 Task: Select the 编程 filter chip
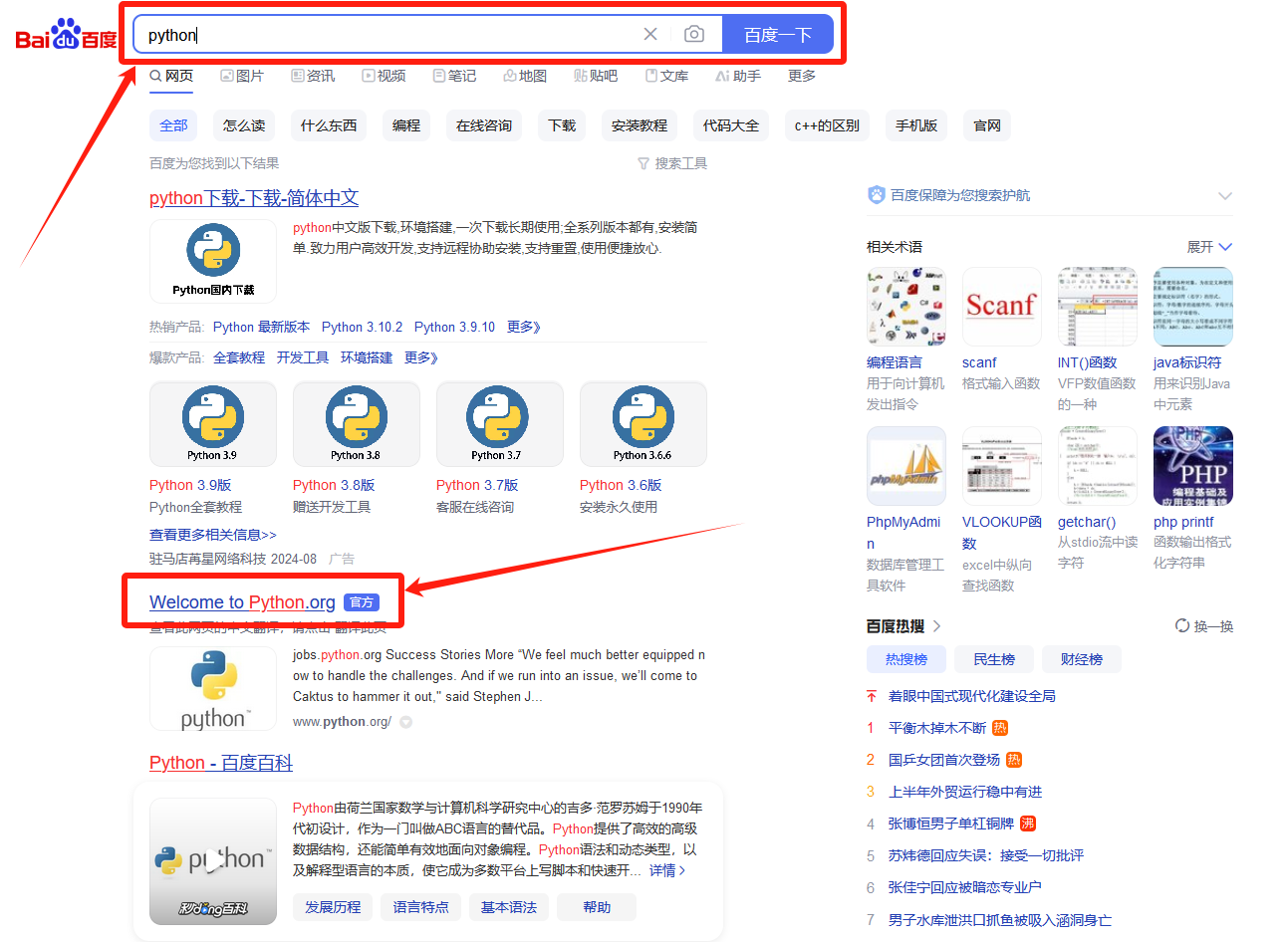[x=406, y=125]
